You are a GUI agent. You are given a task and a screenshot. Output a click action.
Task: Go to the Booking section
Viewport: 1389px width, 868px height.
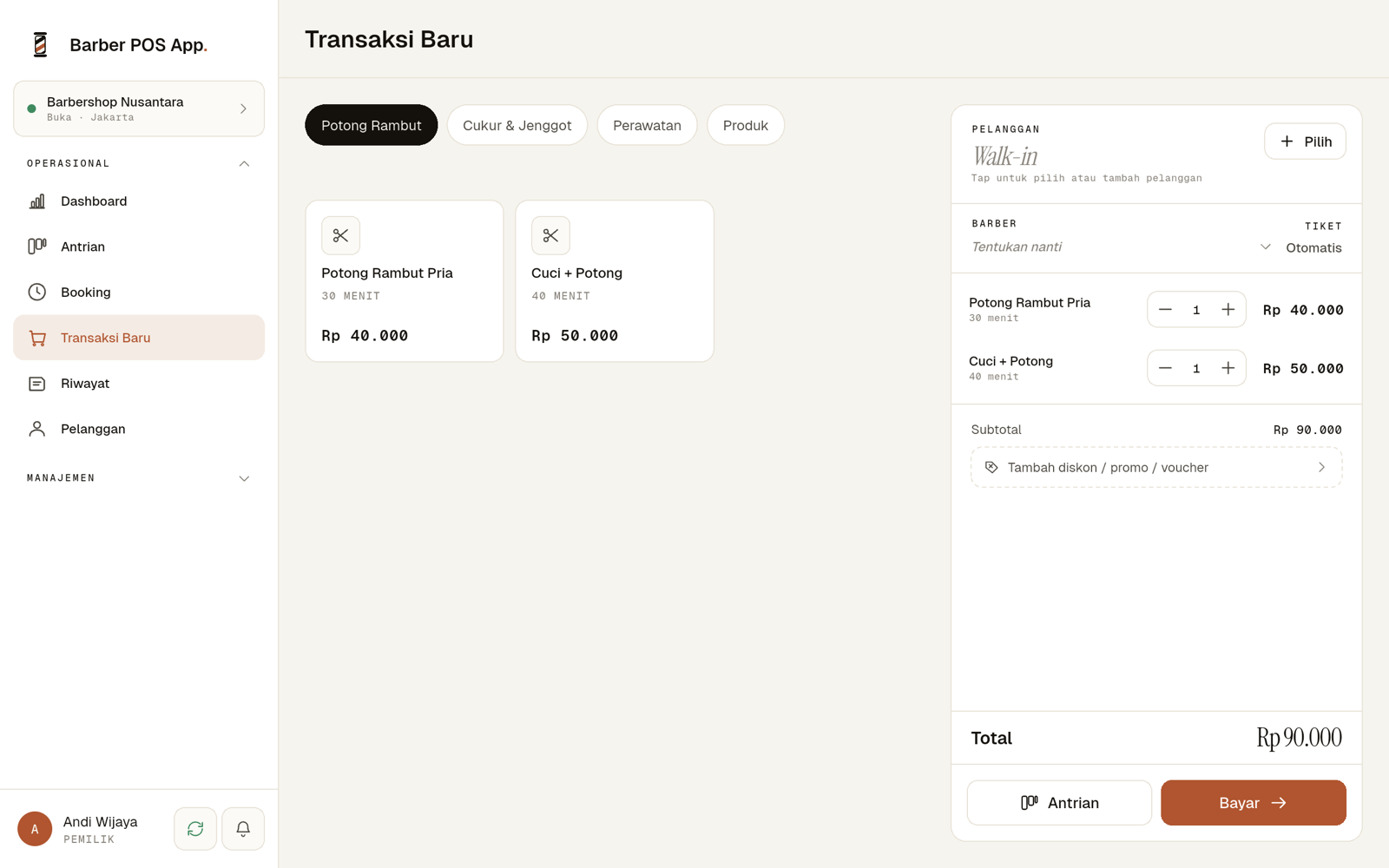[x=139, y=293]
